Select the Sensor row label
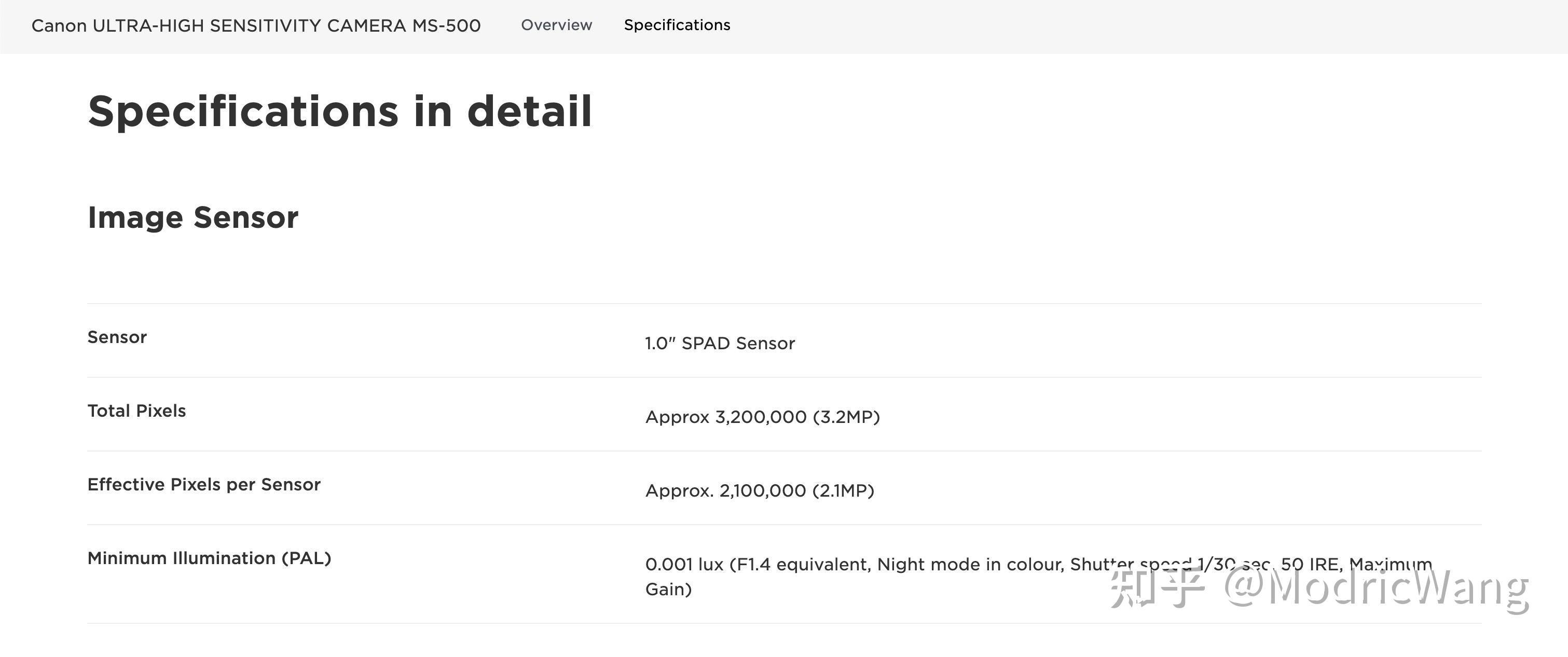 pyautogui.click(x=117, y=337)
